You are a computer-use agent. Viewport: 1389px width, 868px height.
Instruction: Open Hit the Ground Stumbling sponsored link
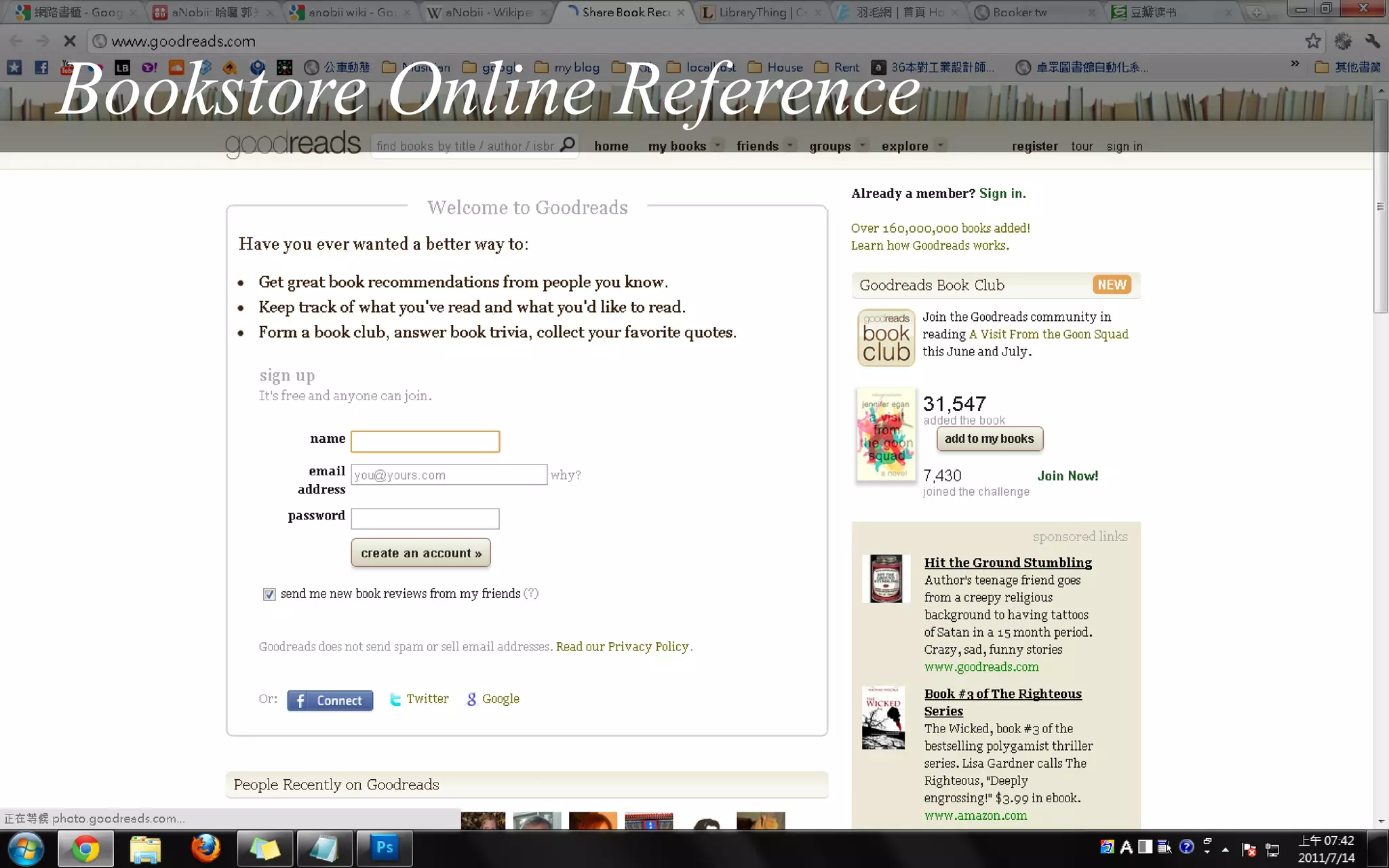(1008, 563)
